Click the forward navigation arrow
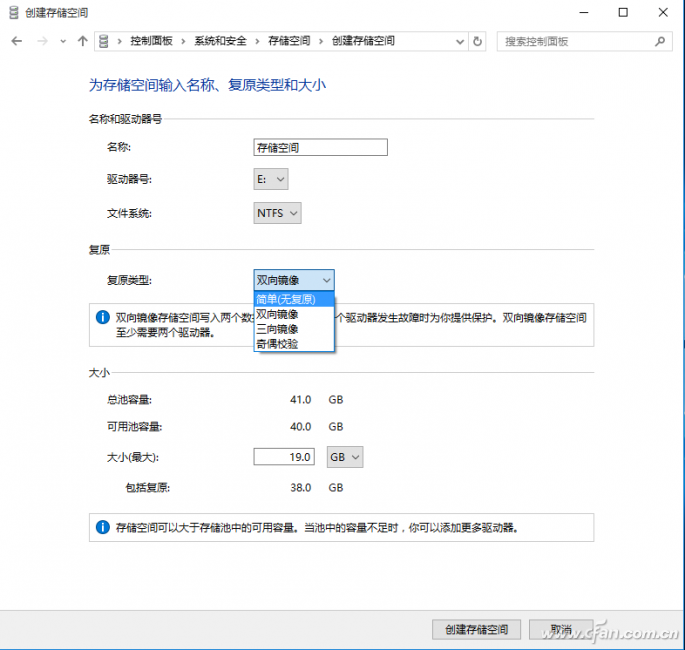 click(42, 41)
